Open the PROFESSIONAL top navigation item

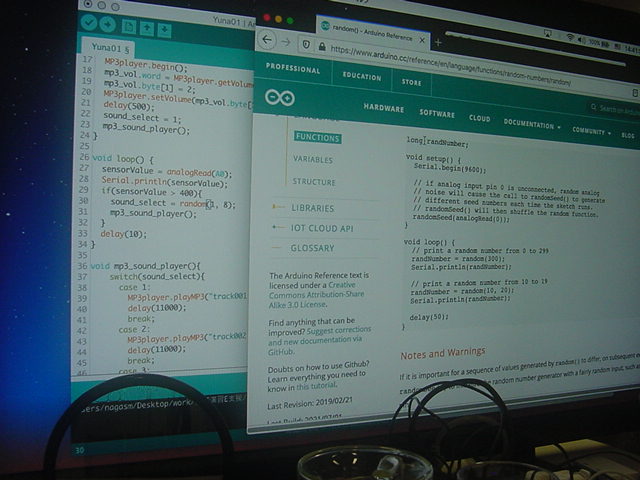coord(293,68)
